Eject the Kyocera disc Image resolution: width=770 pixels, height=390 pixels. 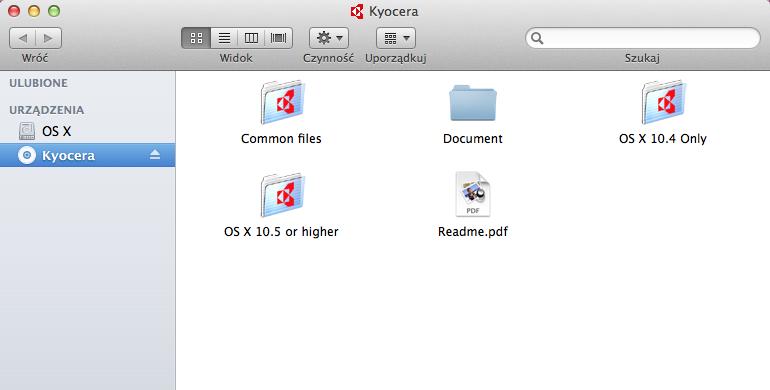(155, 155)
